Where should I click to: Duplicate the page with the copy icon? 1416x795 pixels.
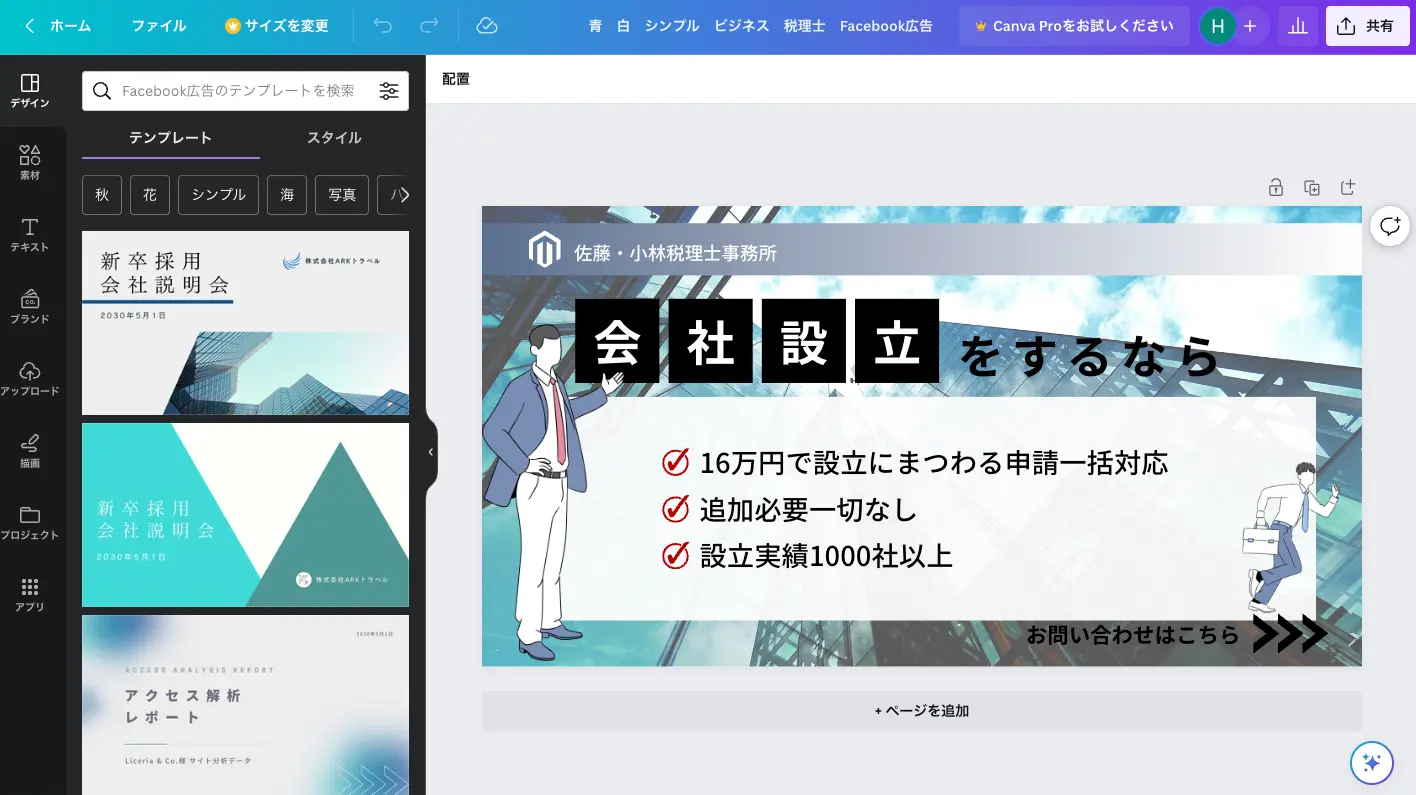click(1312, 187)
